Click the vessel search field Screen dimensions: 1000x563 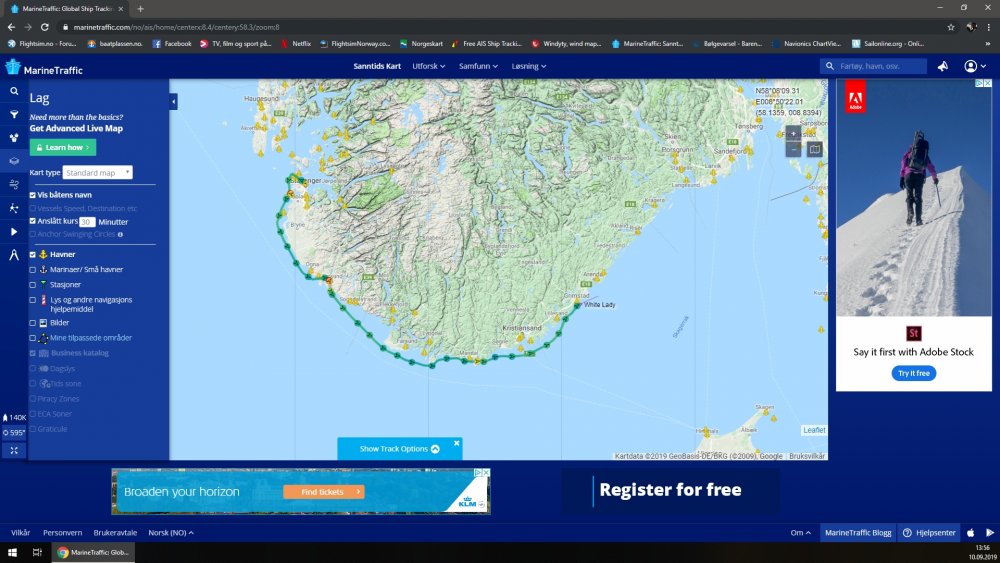point(873,66)
